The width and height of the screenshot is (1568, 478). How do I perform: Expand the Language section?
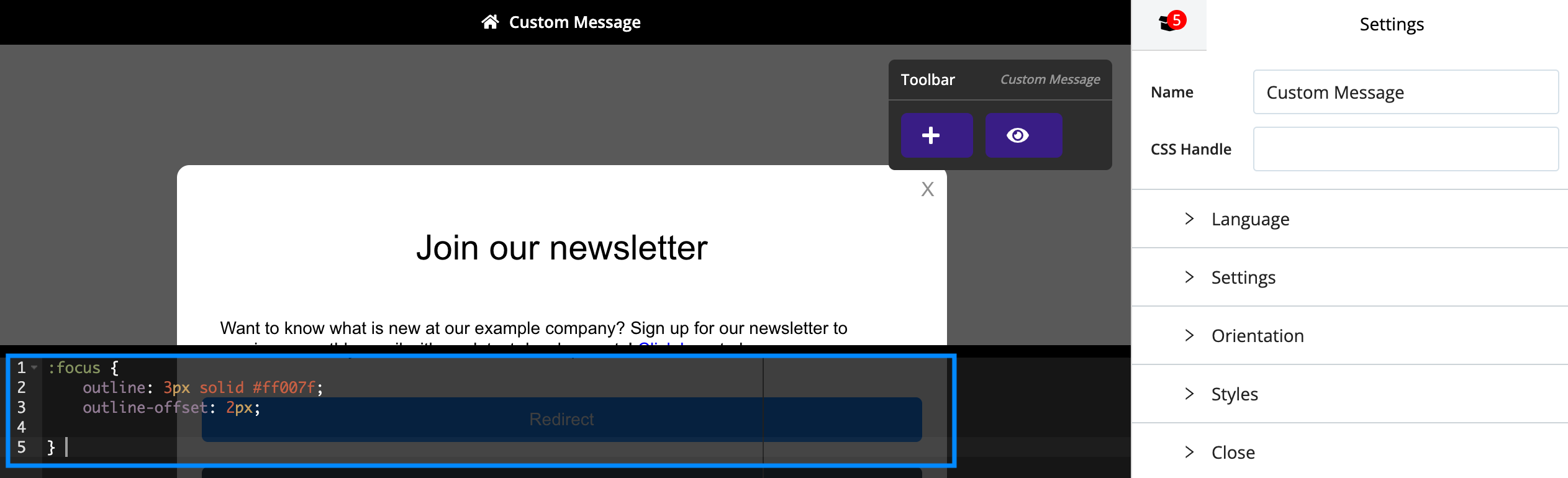(x=1349, y=219)
